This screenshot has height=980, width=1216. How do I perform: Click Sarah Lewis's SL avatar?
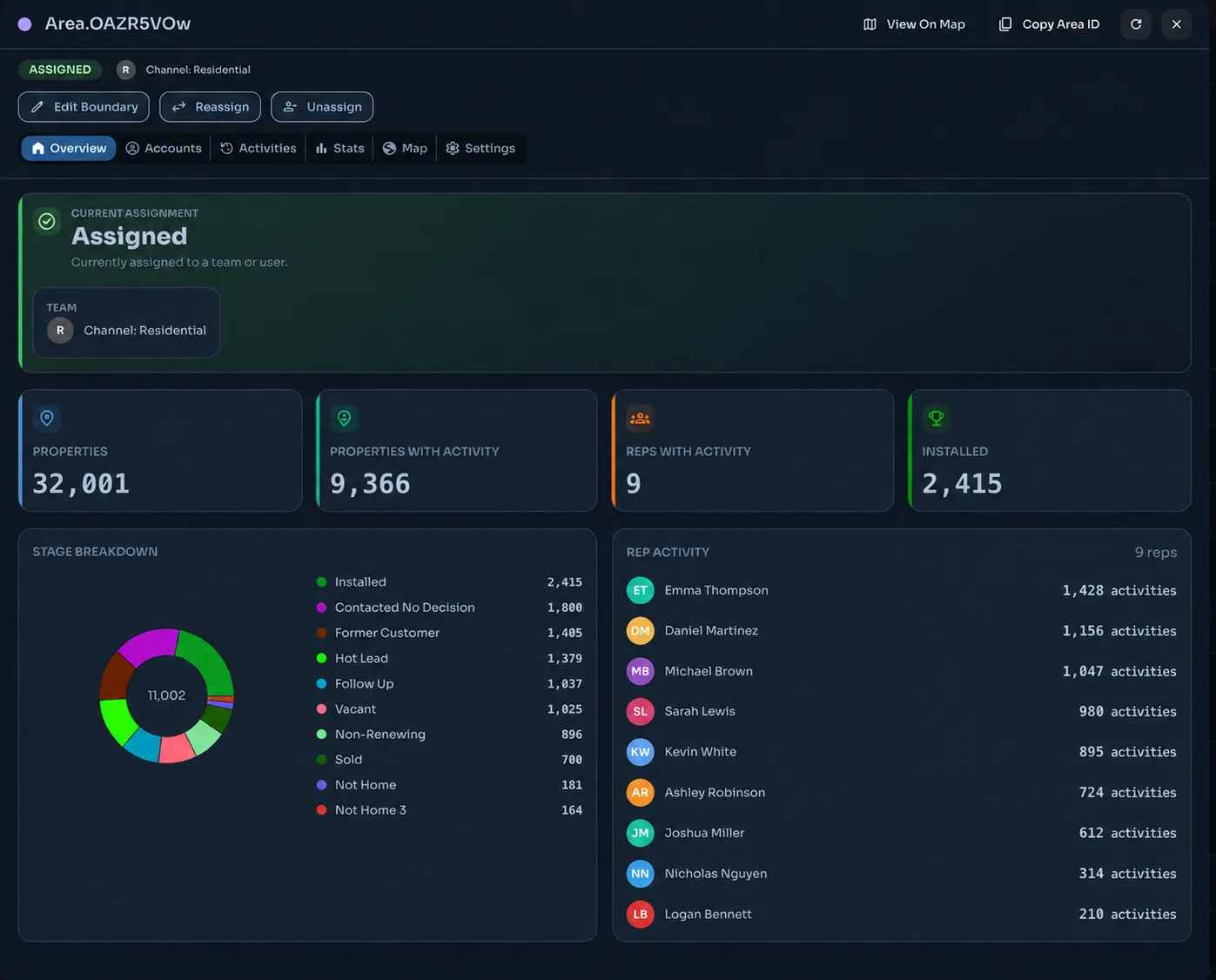pos(641,712)
